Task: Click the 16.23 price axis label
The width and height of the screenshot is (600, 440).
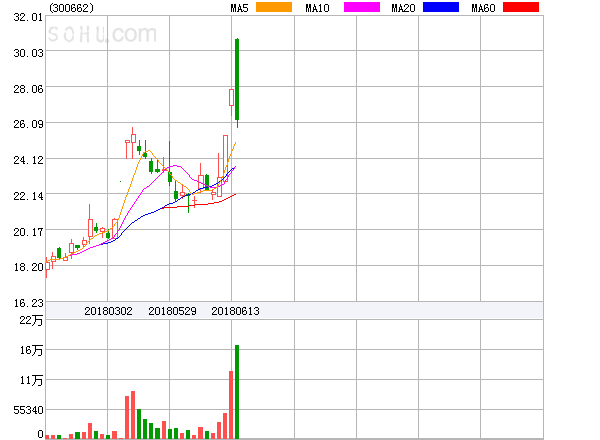Action: (x=28, y=303)
